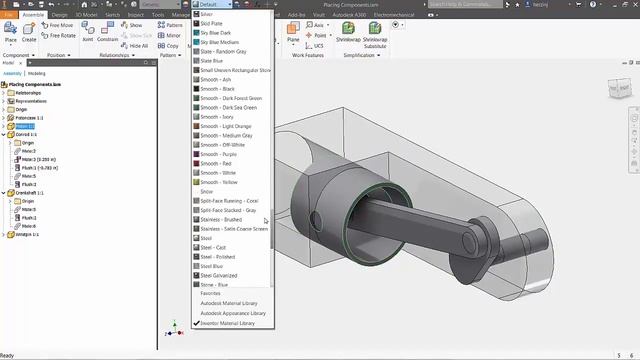Image resolution: width=640 pixels, height=360 pixels.
Task: Choose the Pattern component tool
Action: 170,25
